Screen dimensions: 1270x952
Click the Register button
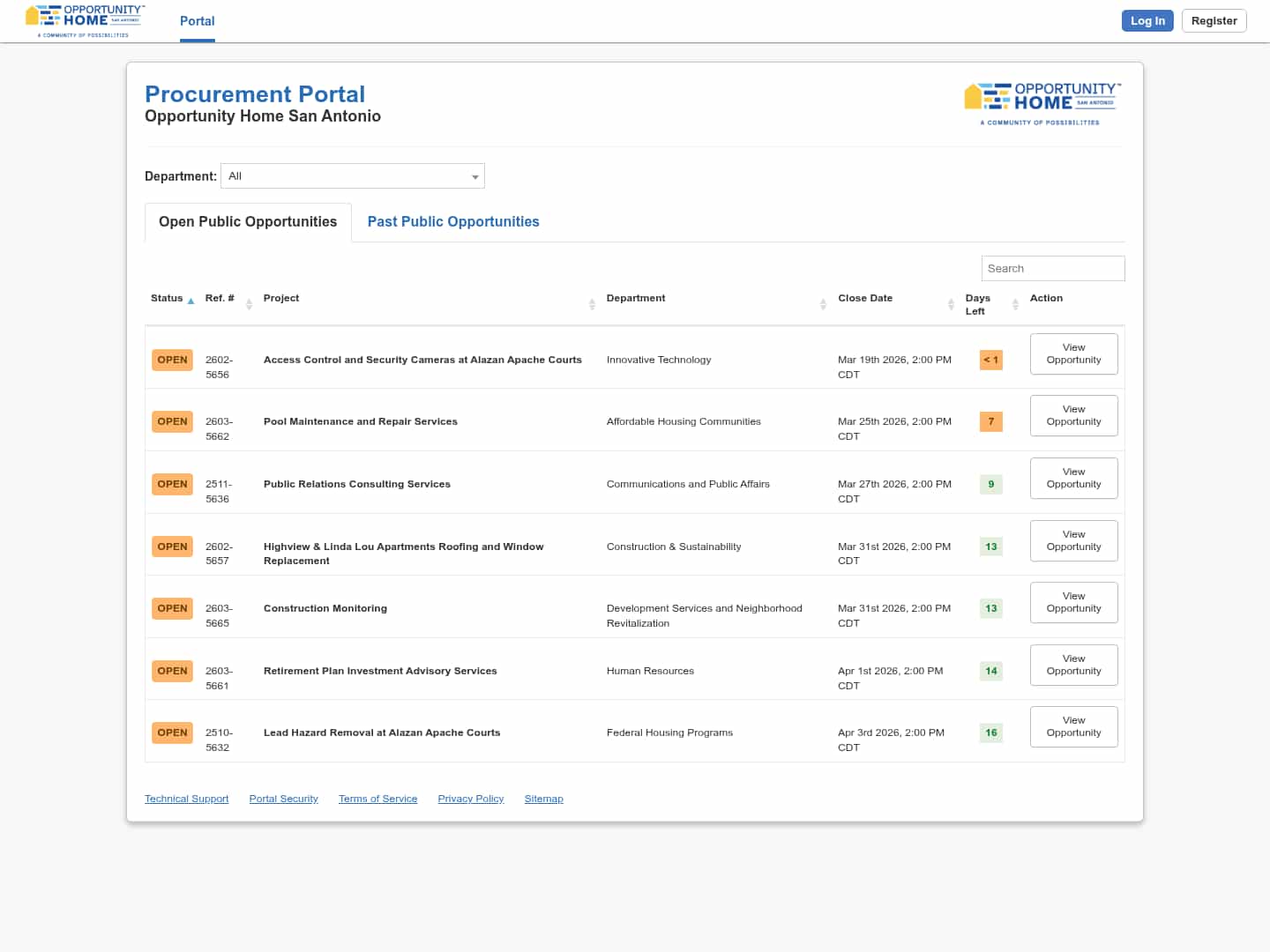[x=1214, y=21]
